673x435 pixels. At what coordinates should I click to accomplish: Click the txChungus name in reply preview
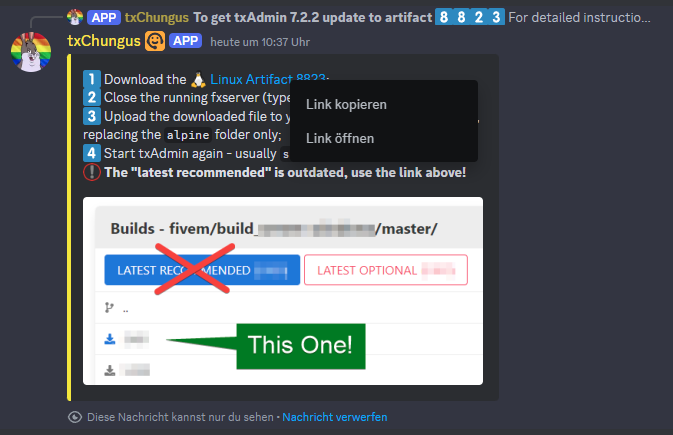(x=157, y=17)
